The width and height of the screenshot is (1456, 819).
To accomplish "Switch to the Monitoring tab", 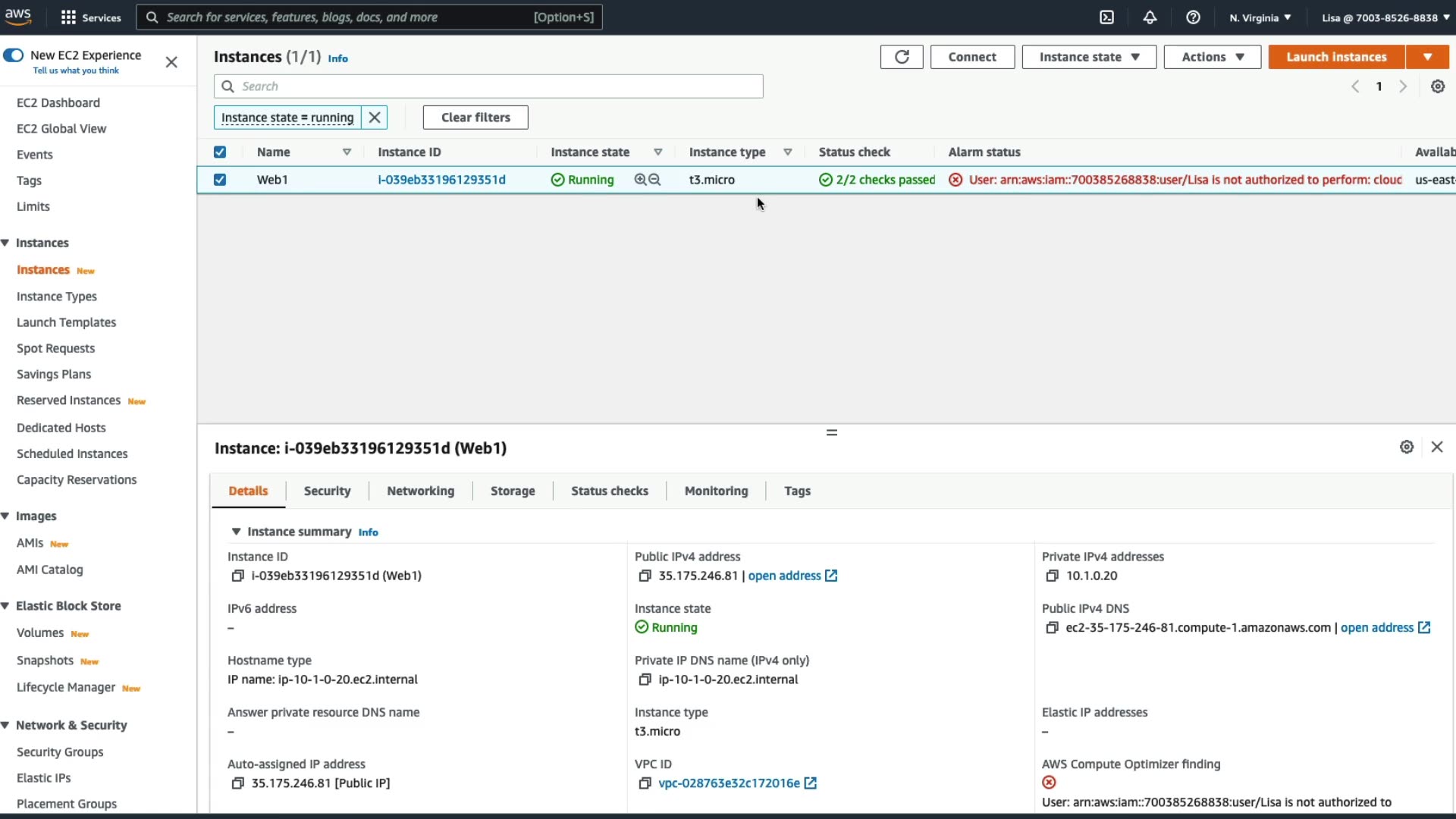I will tap(715, 491).
